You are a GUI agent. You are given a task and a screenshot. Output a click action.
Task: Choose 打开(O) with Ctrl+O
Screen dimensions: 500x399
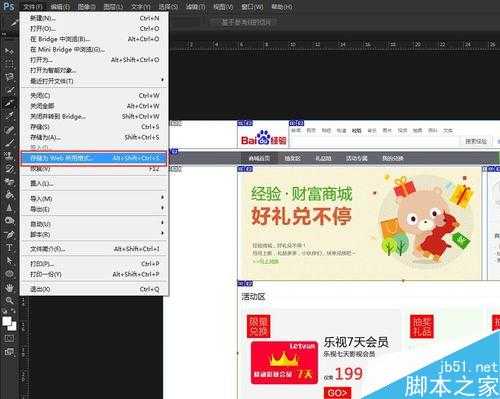(94, 29)
